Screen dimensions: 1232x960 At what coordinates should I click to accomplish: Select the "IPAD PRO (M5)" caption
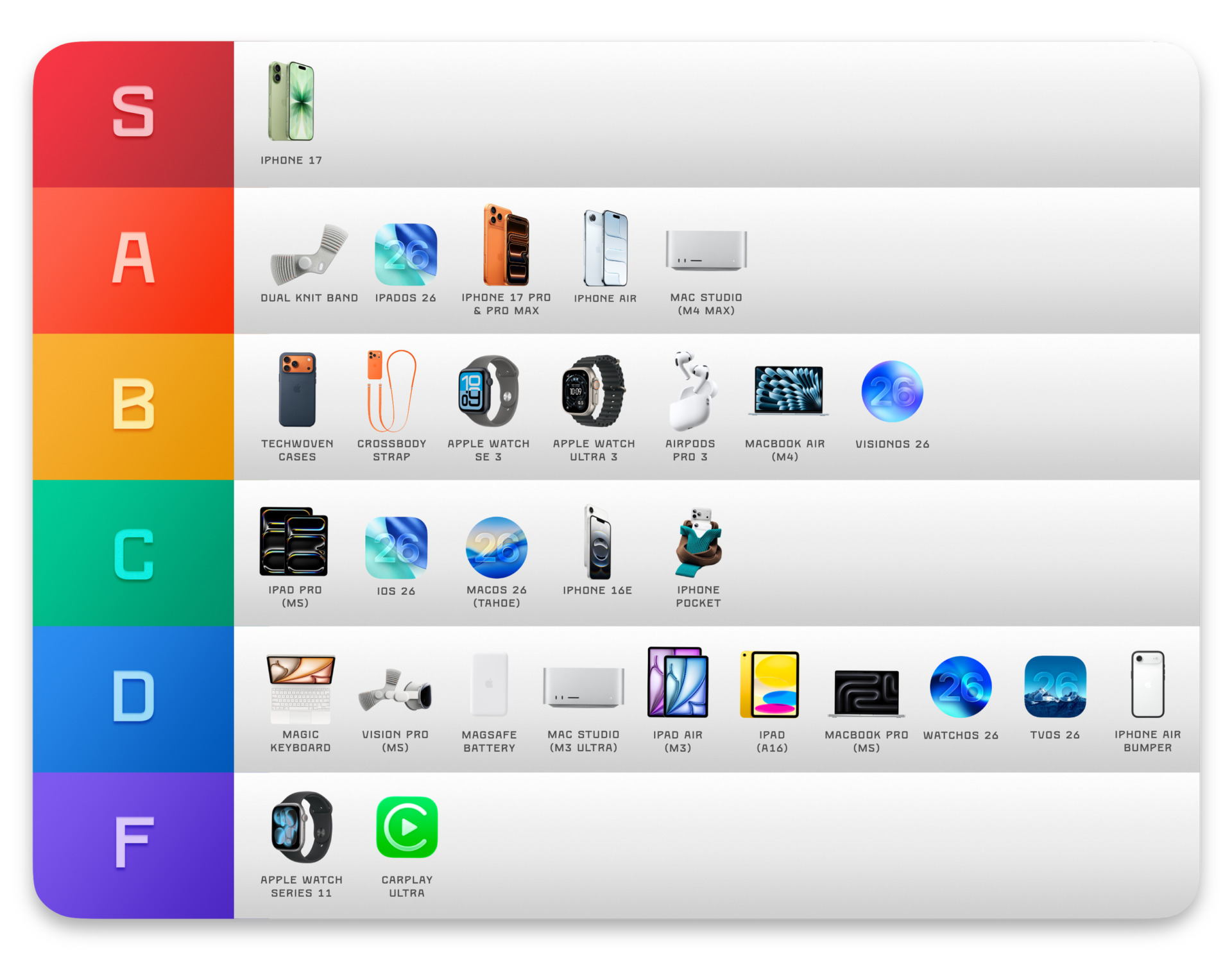[295, 597]
